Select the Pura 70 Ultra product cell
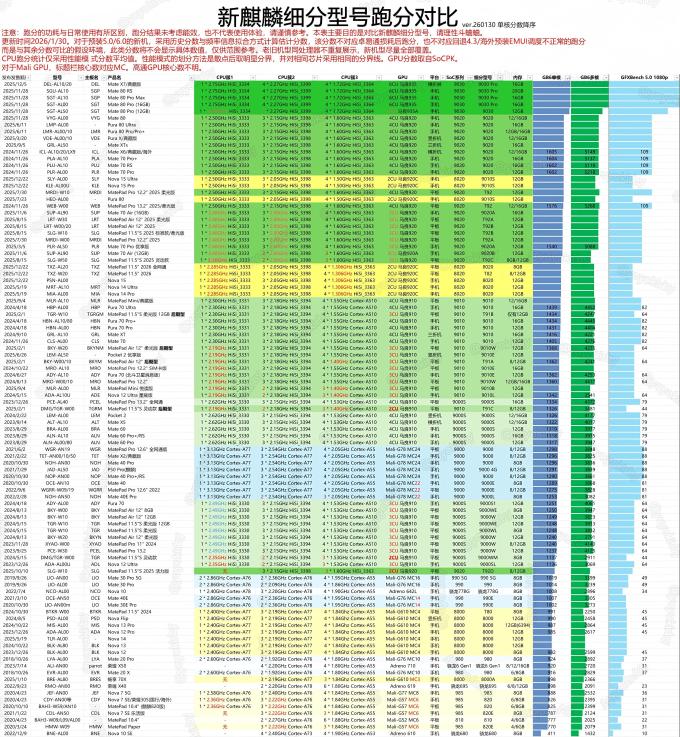Screen dimensions: 680x737 click(x=122, y=307)
